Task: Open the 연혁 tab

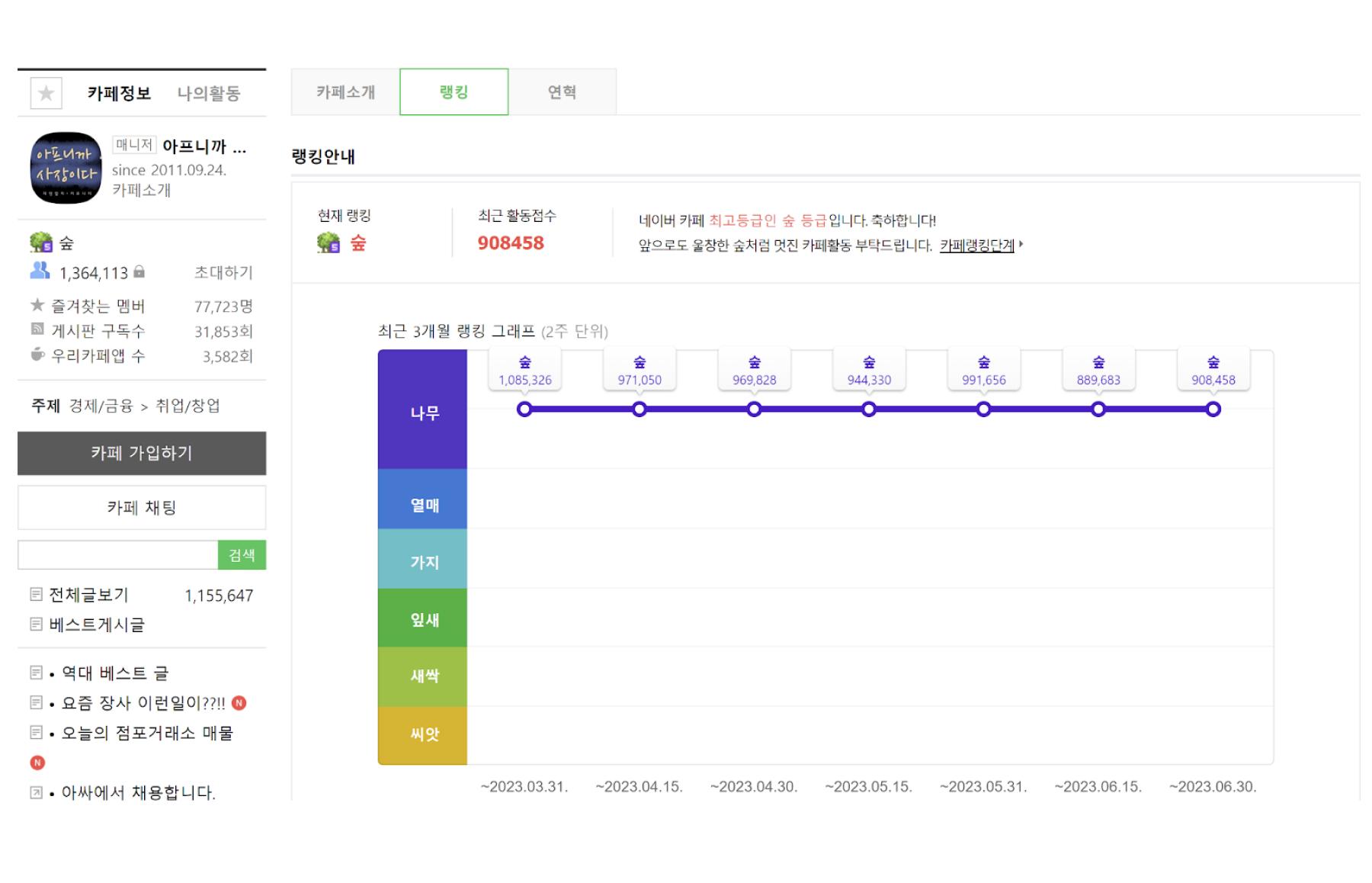Action: pyautogui.click(x=562, y=92)
